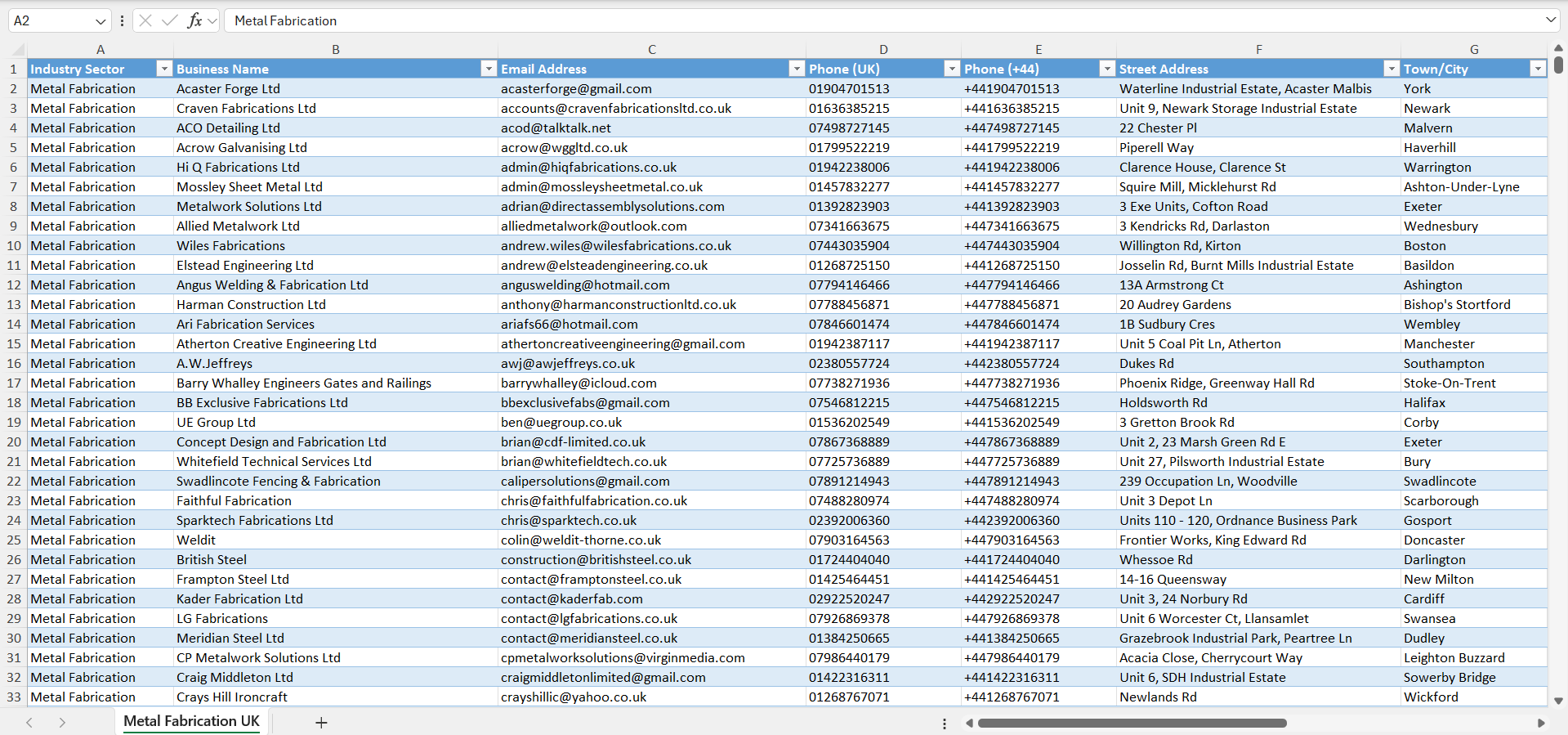Open the Industry Sector filter dropdown

pos(163,69)
